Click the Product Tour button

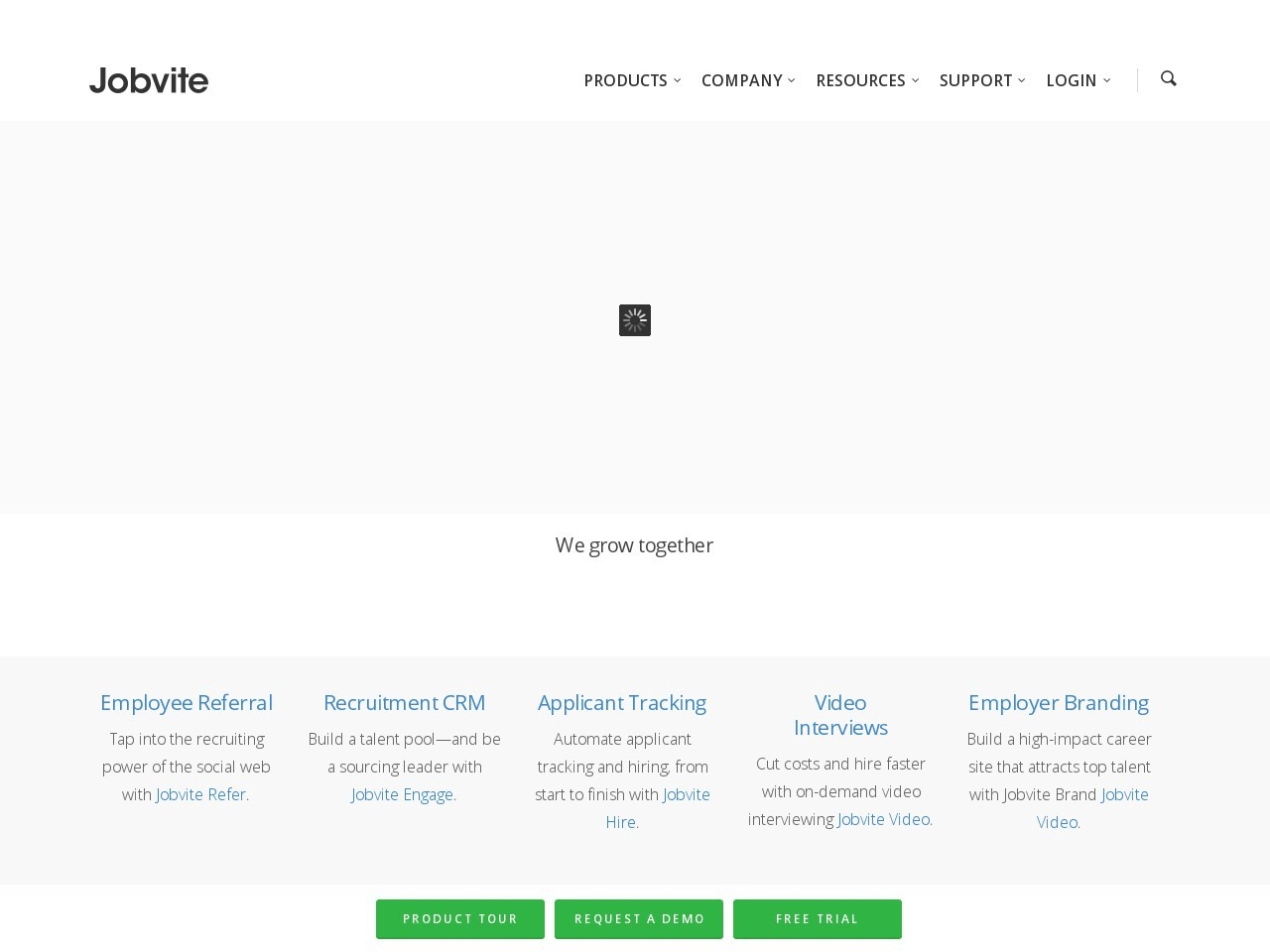(460, 919)
